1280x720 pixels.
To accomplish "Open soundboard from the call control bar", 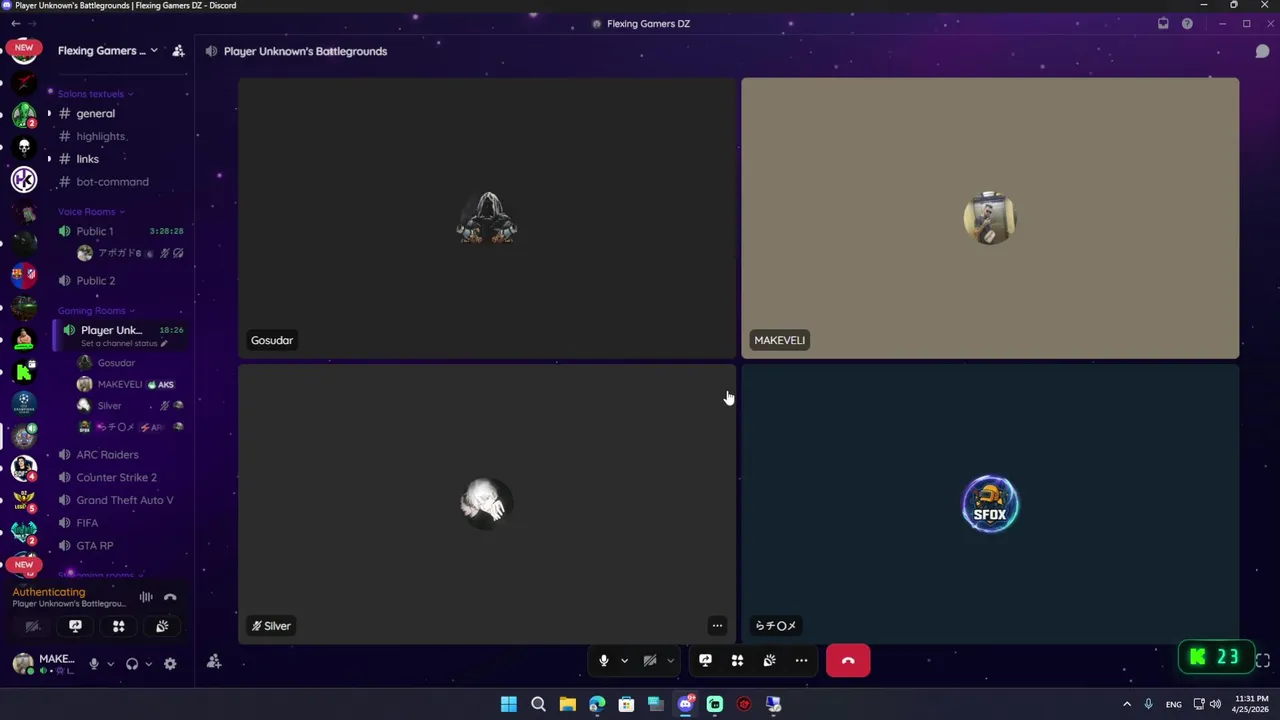I will click(769, 660).
